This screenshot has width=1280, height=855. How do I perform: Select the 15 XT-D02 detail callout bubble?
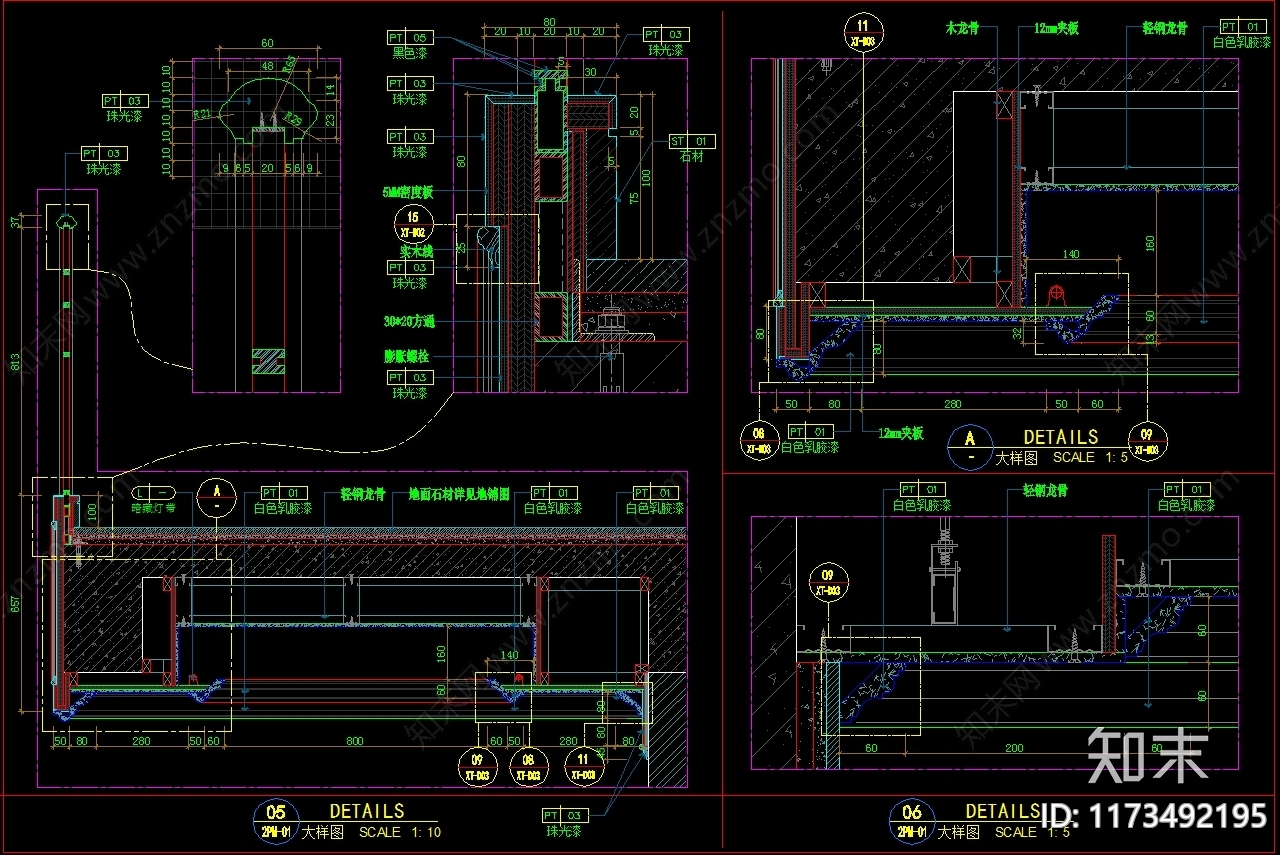pyautogui.click(x=415, y=222)
